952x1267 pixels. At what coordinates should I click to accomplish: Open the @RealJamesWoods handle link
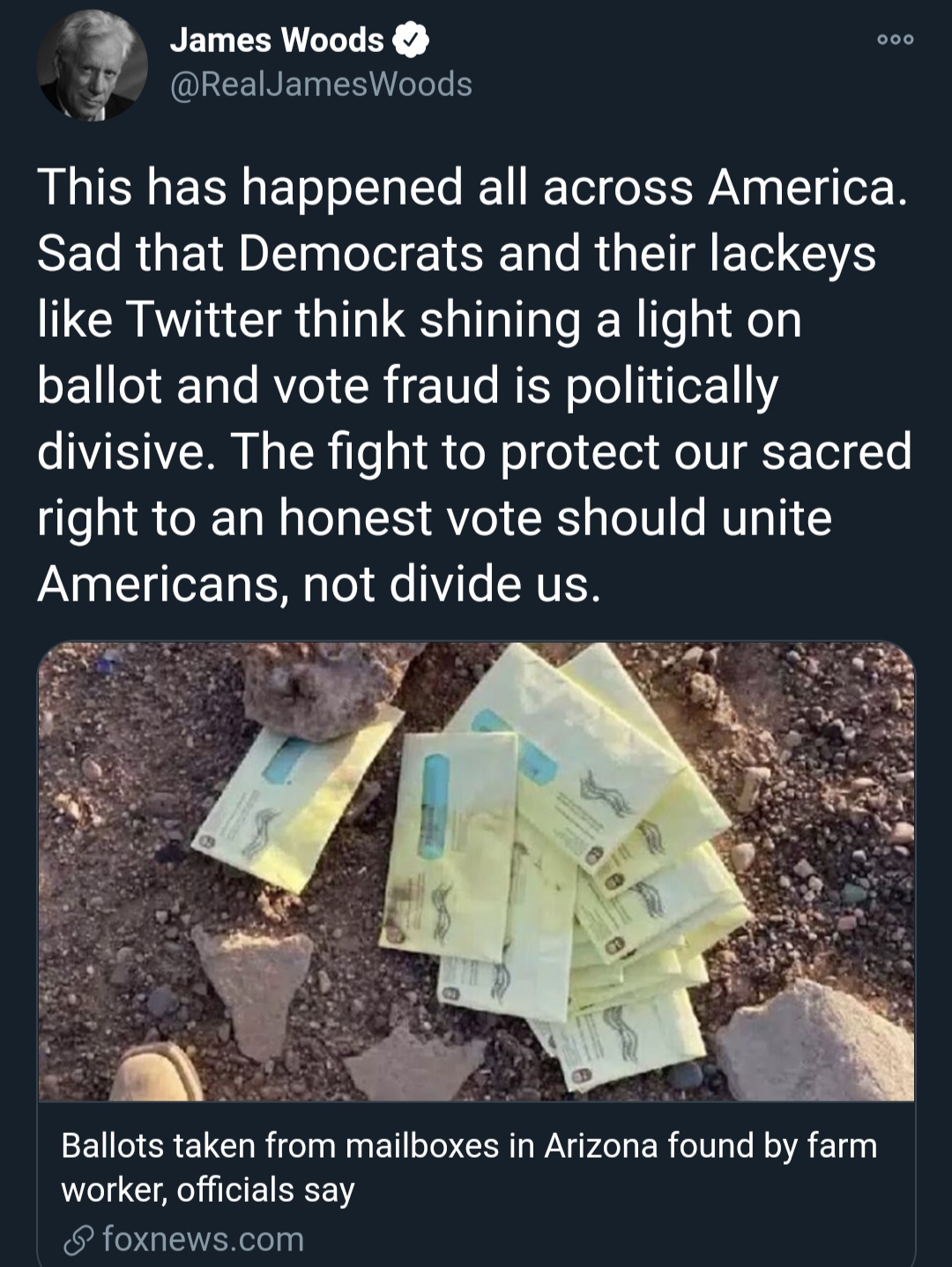pyautogui.click(x=320, y=85)
